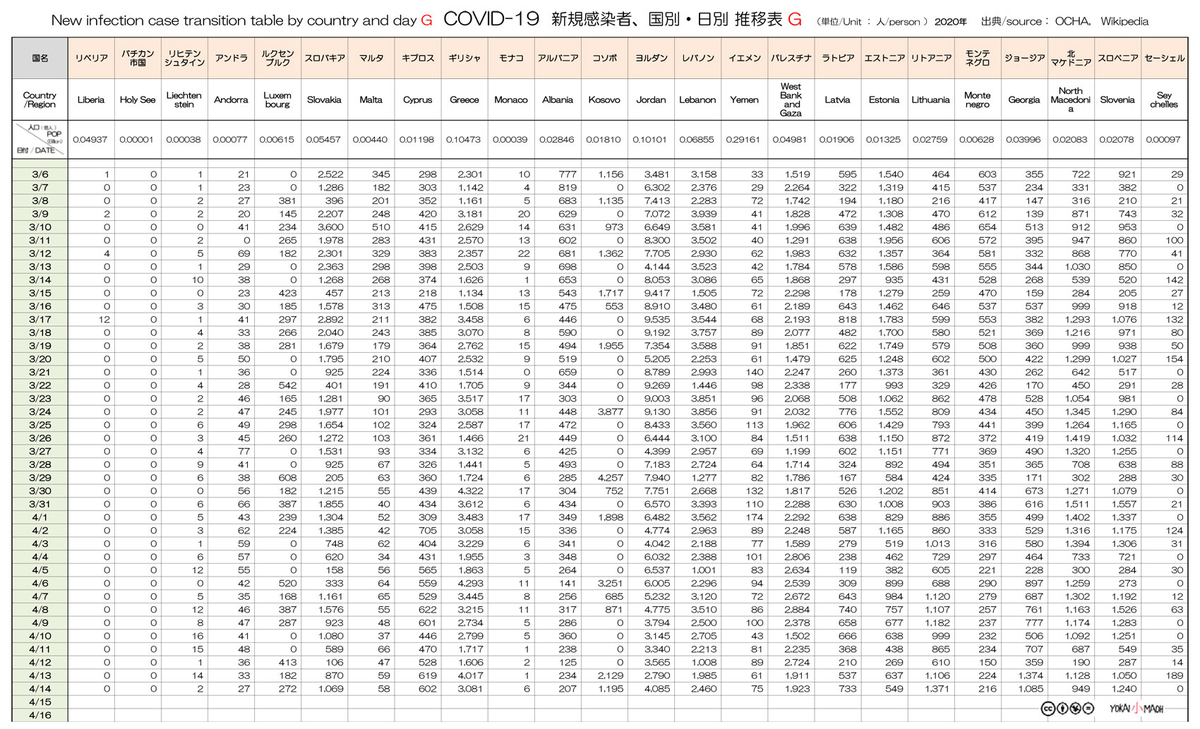Select the Liberia country header

(91, 100)
